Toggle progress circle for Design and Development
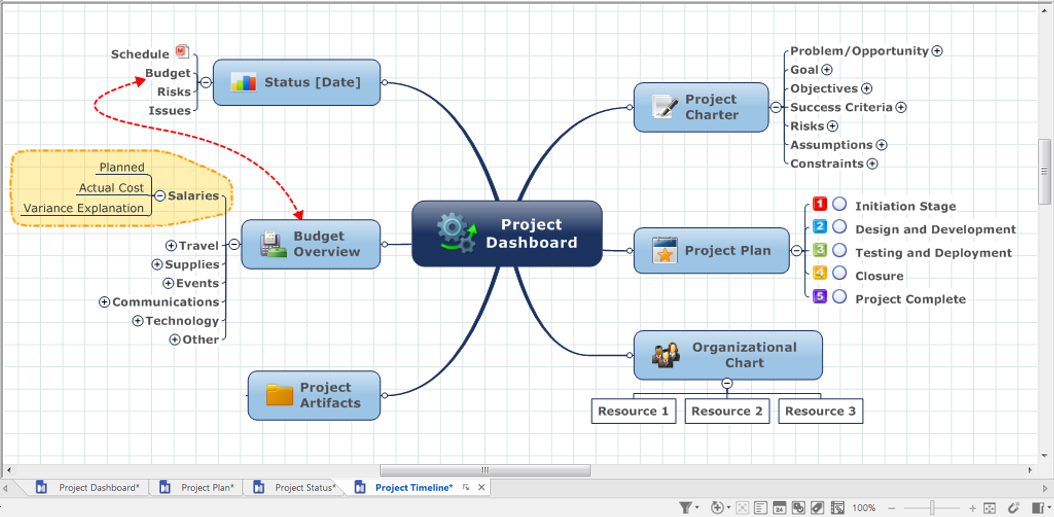This screenshot has height=517, width=1054. coord(840,227)
